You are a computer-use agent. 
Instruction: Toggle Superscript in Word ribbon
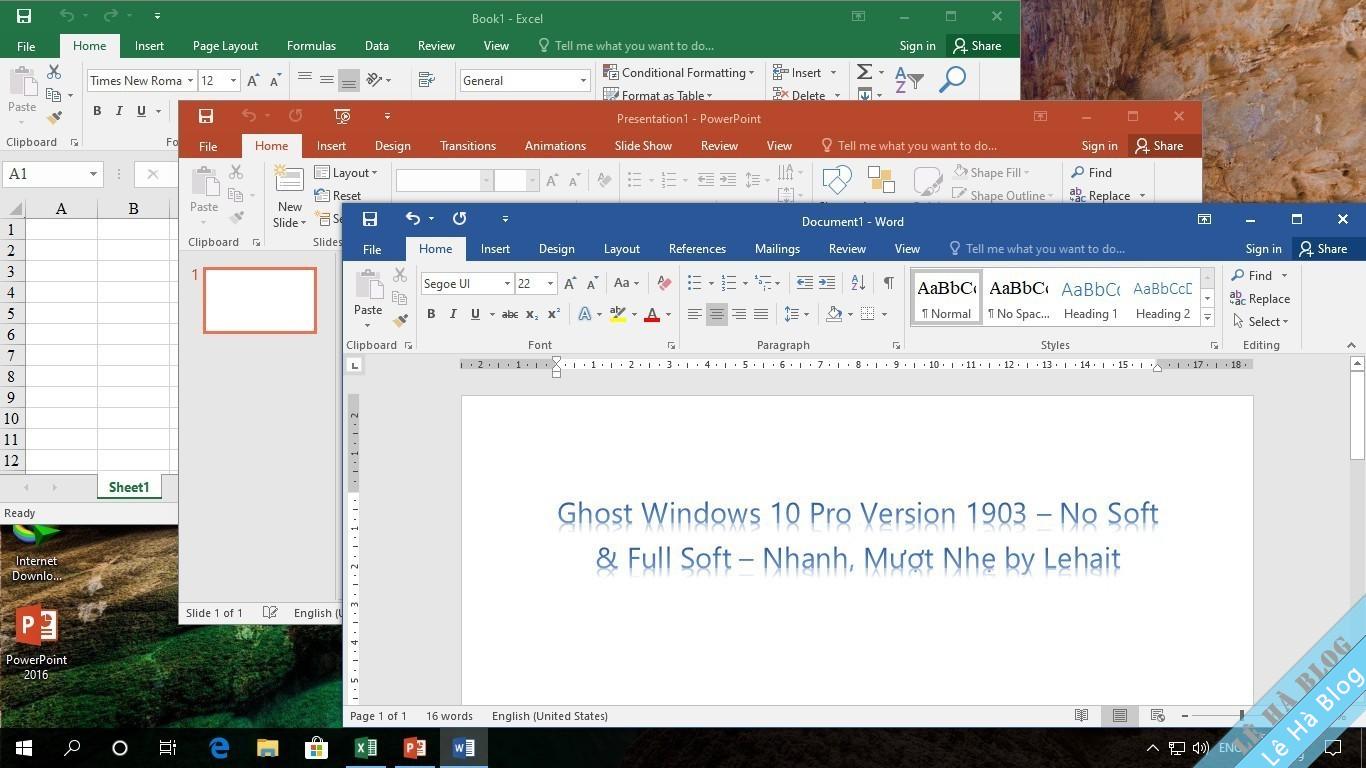(553, 314)
